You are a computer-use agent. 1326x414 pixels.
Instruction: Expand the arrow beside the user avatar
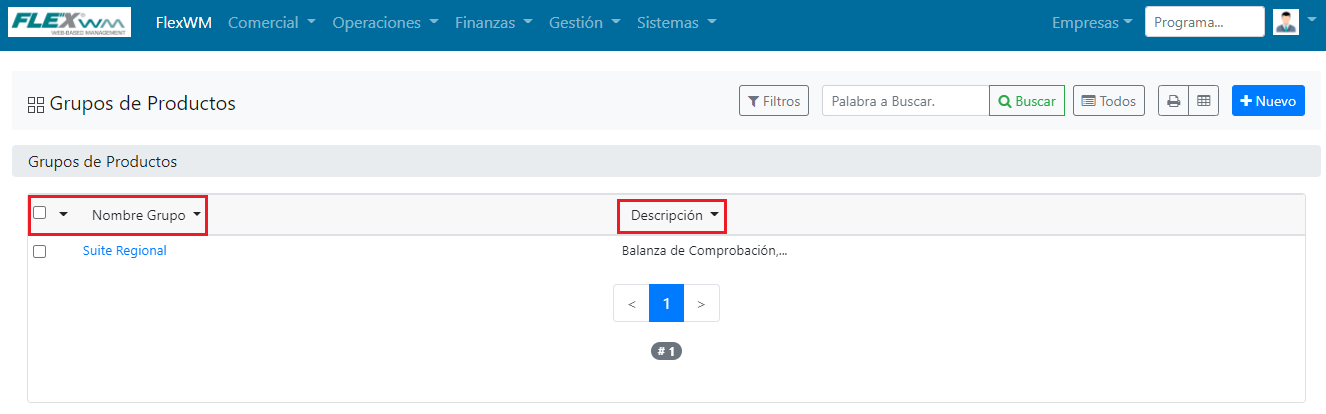(1311, 20)
